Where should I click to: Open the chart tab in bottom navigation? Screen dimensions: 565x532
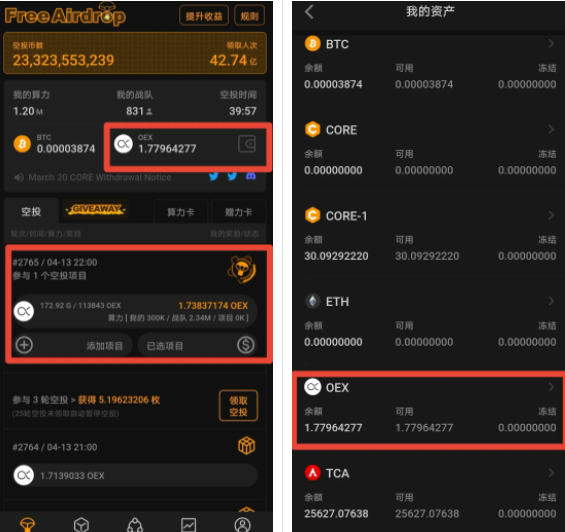189,525
